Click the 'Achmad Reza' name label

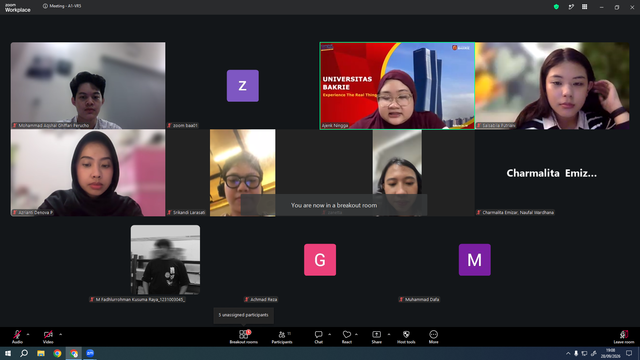pos(261,300)
